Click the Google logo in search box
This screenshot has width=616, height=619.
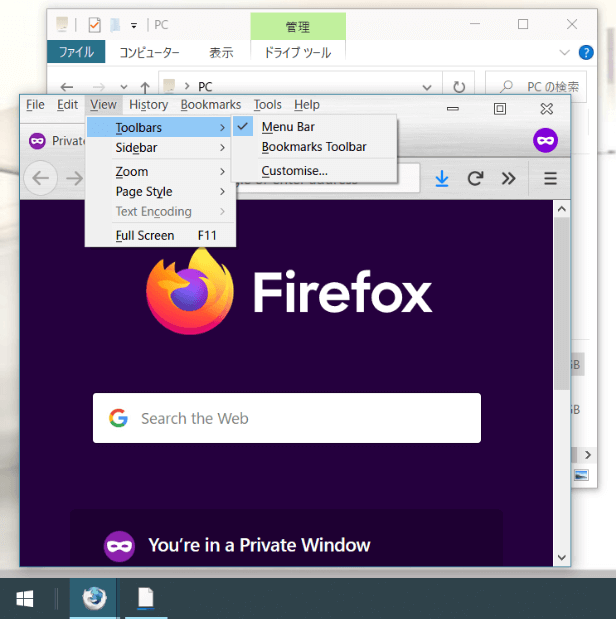(118, 418)
